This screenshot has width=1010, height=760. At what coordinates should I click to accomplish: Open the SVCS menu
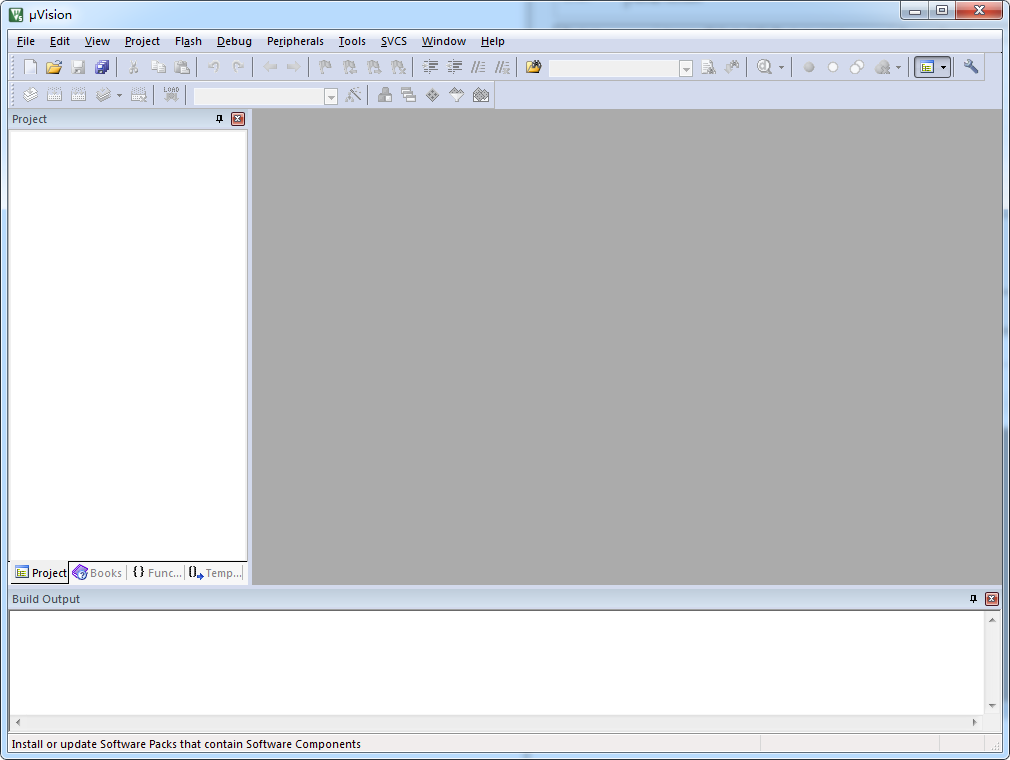(394, 41)
